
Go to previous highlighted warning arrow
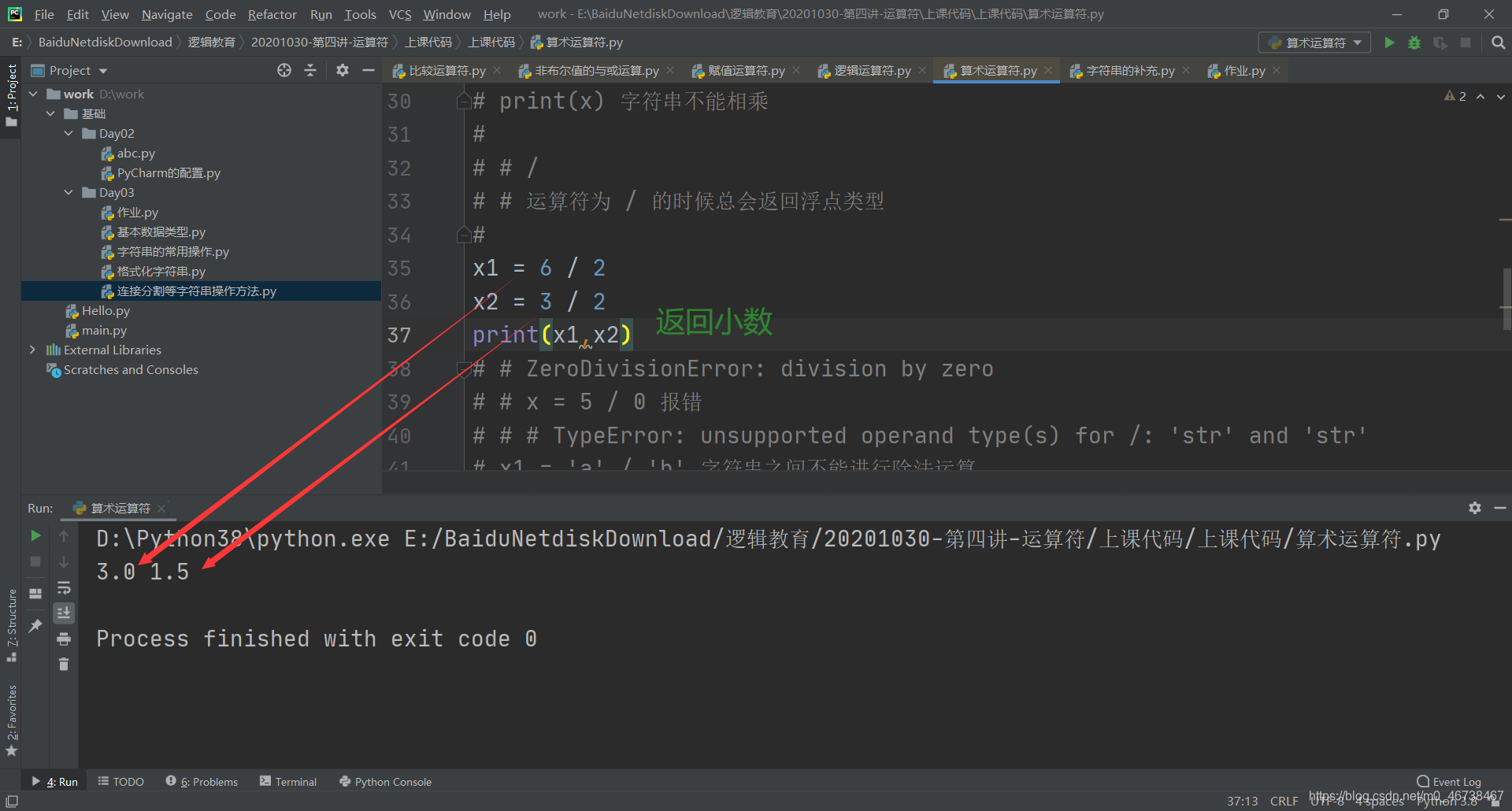(x=1480, y=96)
